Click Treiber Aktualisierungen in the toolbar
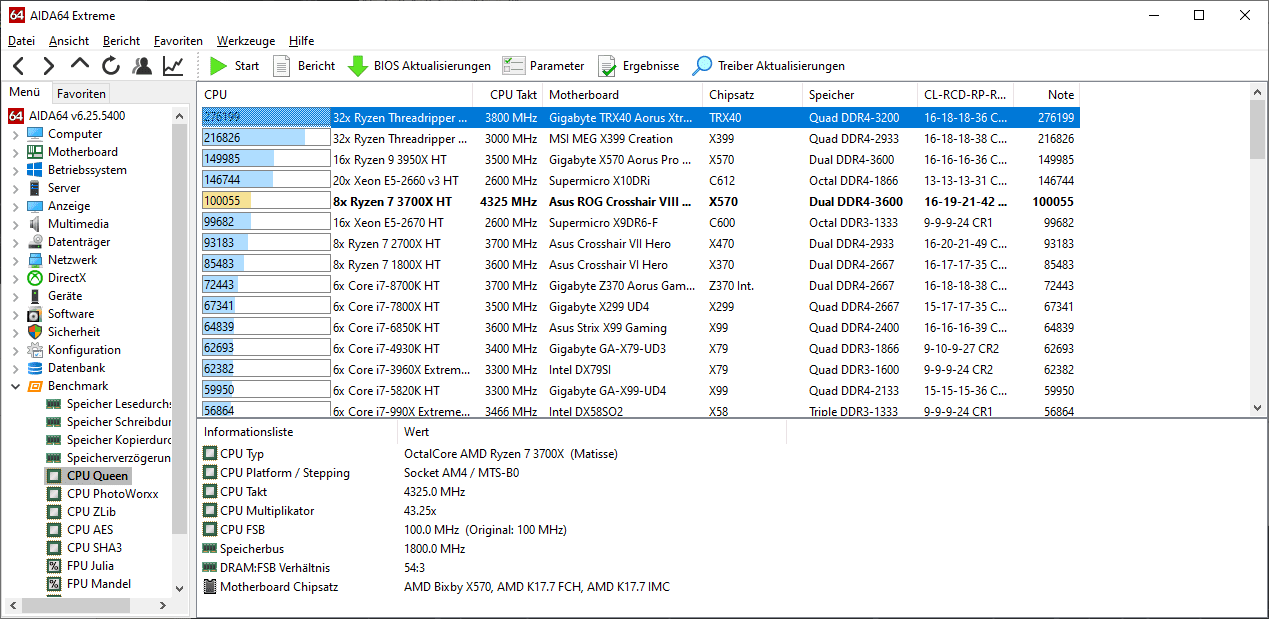 tap(769, 66)
